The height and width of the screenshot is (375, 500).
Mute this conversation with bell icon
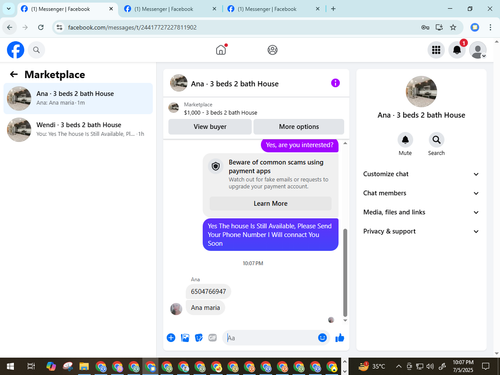pos(405,140)
